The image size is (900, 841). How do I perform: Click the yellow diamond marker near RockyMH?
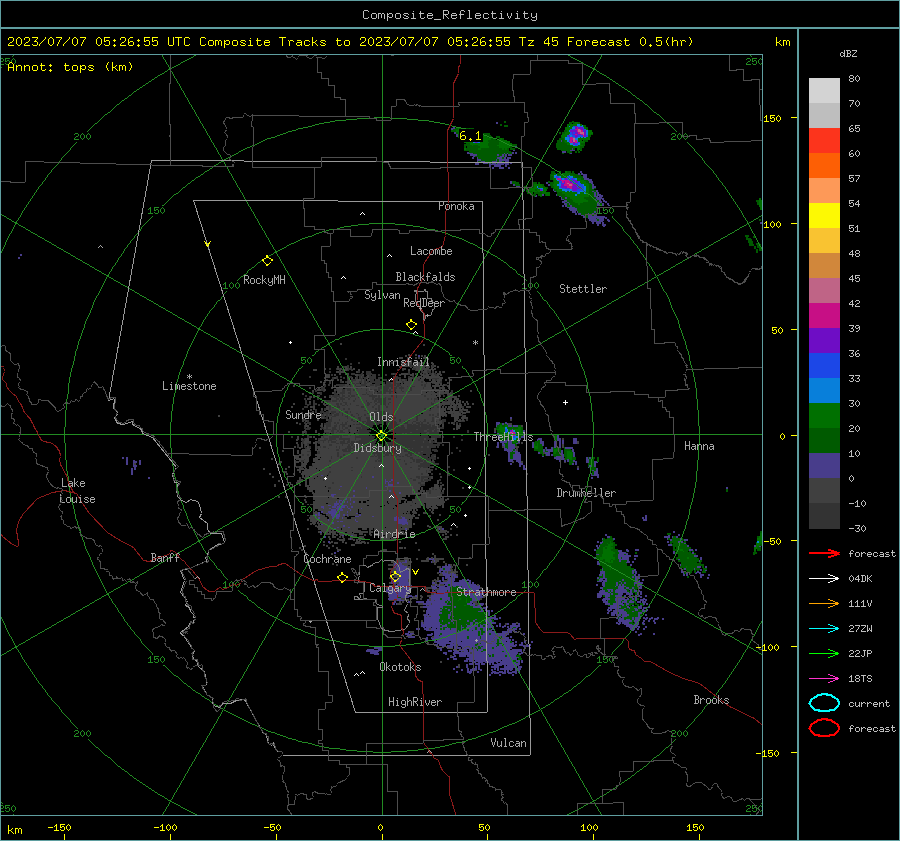(267, 261)
